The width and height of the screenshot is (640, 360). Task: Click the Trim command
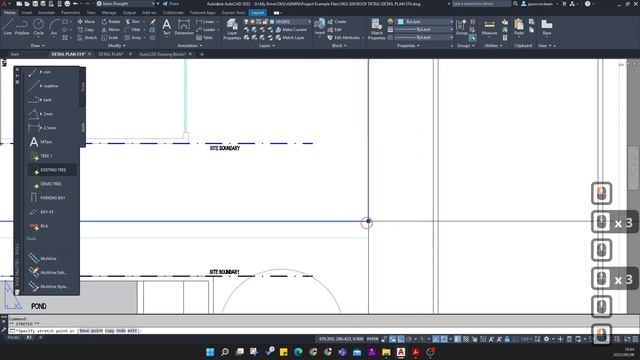click(133, 22)
